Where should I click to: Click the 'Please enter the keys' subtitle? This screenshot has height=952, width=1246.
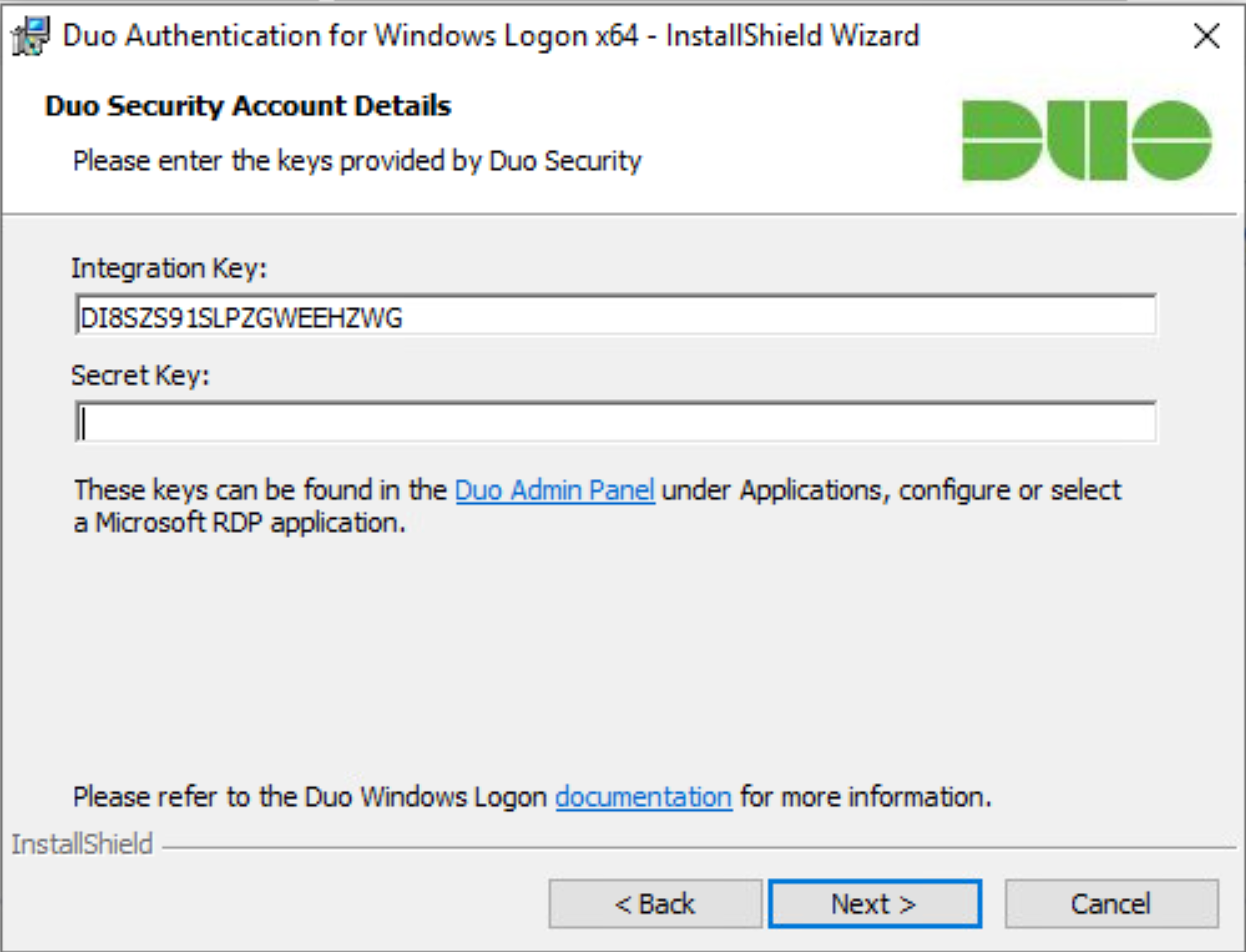[x=357, y=161]
